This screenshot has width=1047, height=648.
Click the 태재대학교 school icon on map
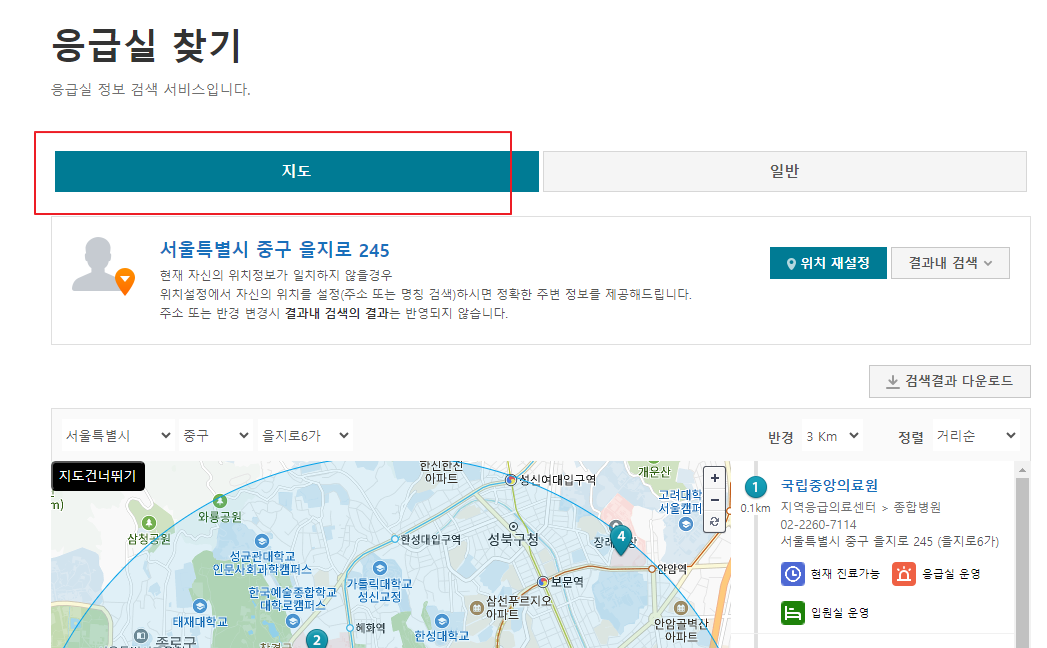point(200,606)
